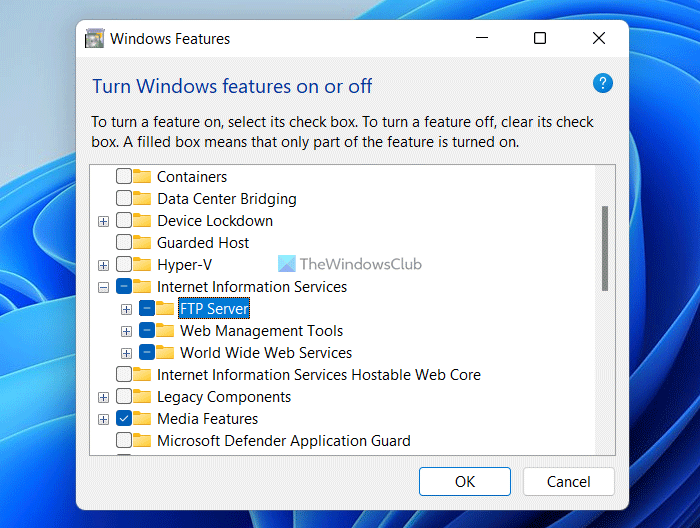Expand the Device Lockdown node
Image resolution: width=700 pixels, height=528 pixels.
click(103, 221)
